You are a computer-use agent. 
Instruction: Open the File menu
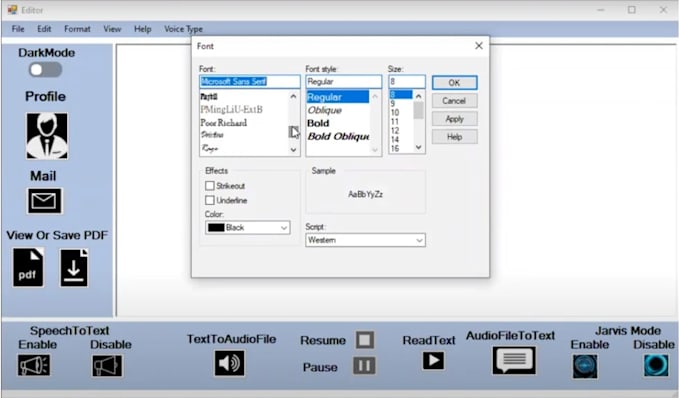[x=18, y=29]
